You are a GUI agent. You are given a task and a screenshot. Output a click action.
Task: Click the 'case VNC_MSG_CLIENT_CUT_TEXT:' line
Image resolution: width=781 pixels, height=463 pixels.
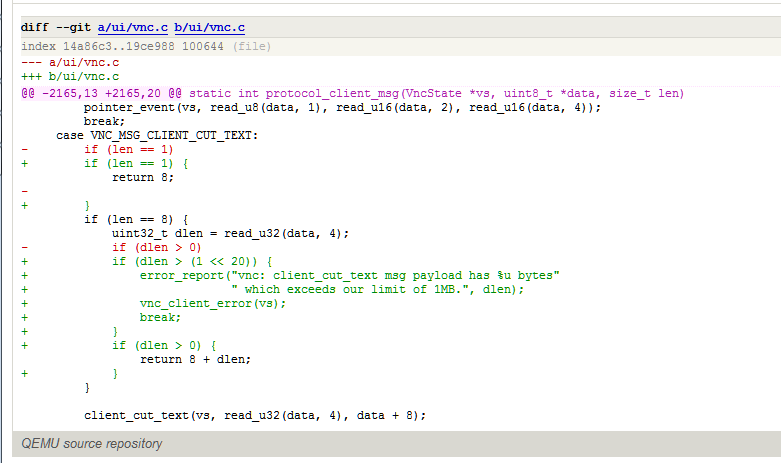(x=157, y=135)
